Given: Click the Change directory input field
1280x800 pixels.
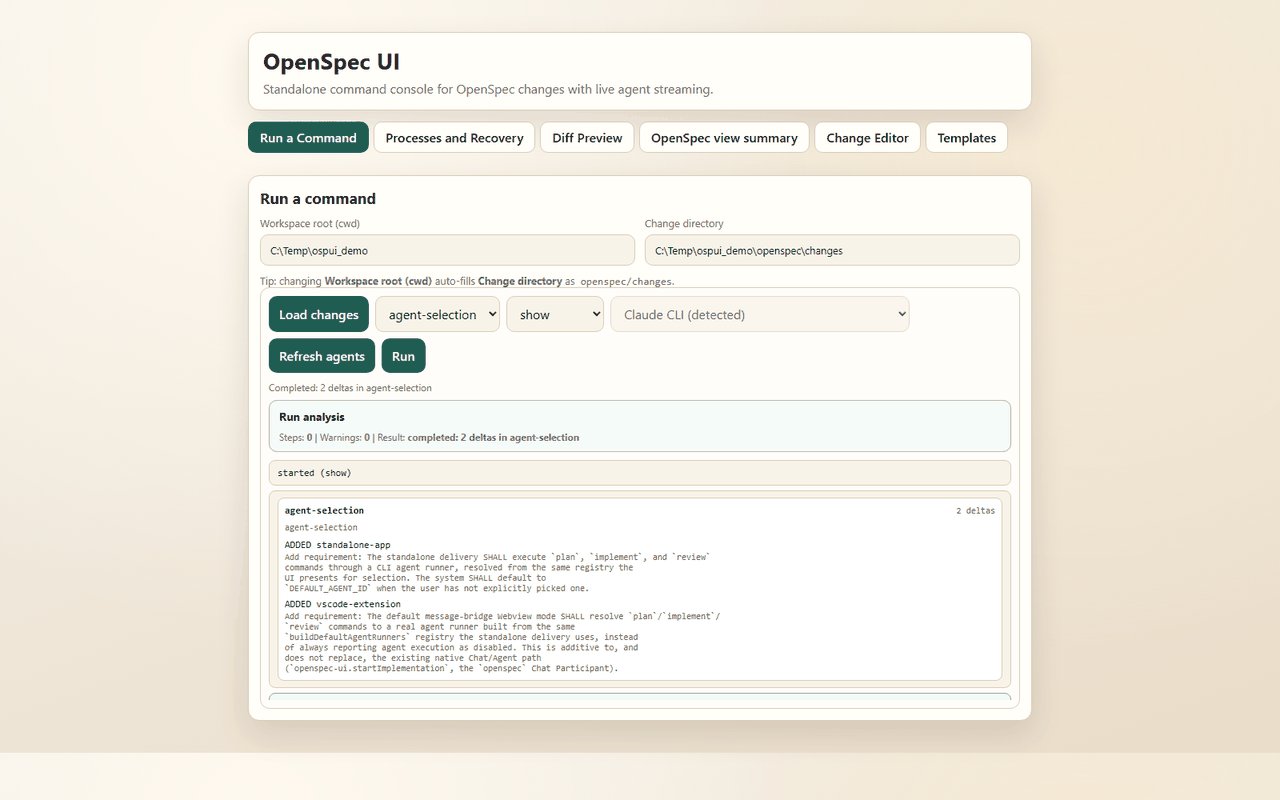Looking at the screenshot, I should [x=832, y=250].
